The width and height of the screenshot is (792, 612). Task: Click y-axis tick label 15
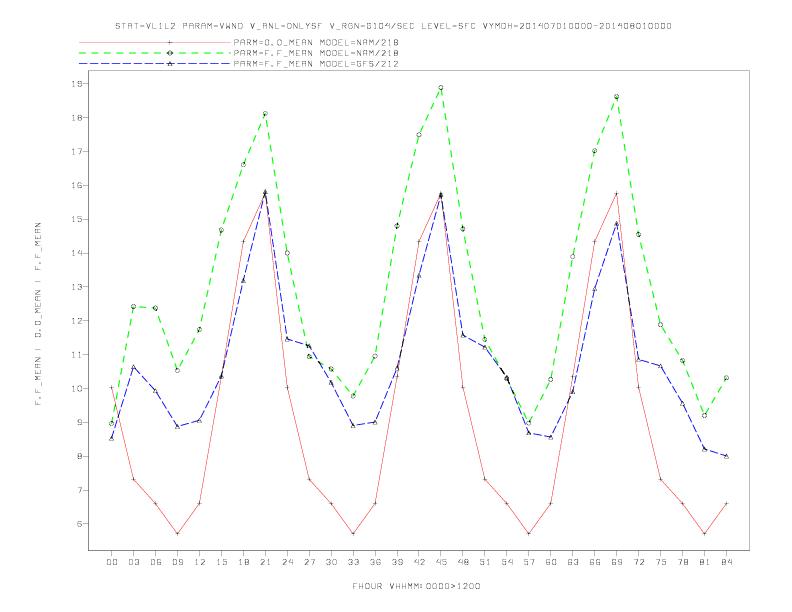point(76,219)
